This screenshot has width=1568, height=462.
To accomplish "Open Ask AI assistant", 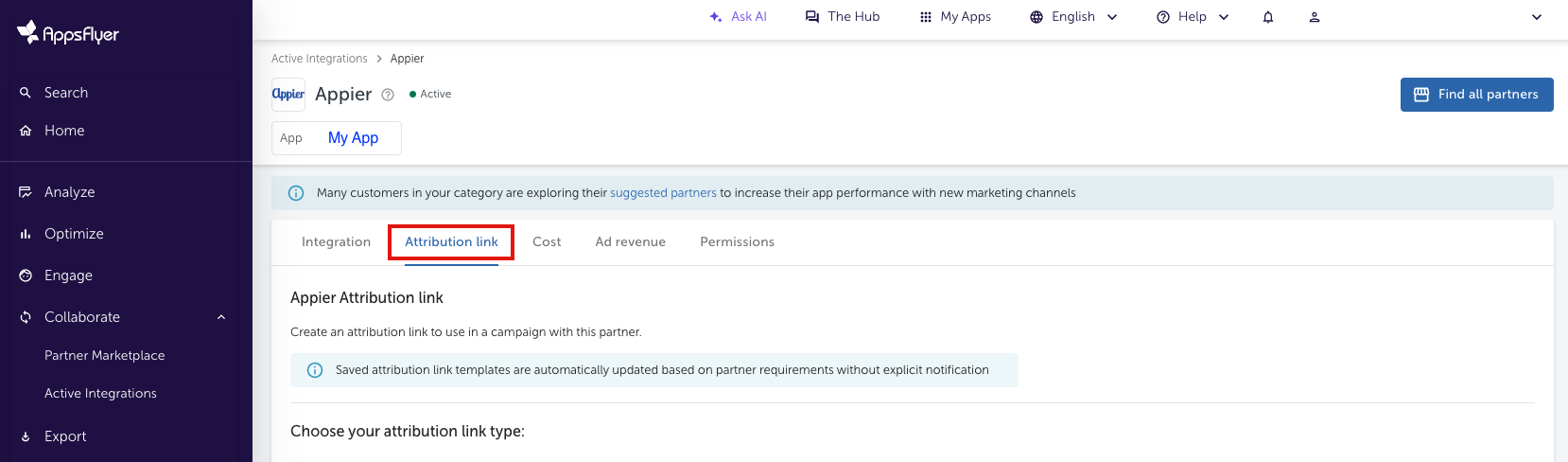I will point(738,17).
